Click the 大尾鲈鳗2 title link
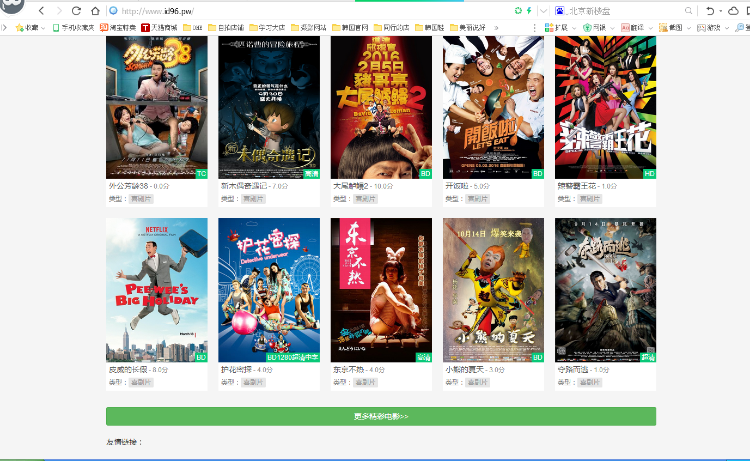Screen dimensions: 750x461 (351, 186)
